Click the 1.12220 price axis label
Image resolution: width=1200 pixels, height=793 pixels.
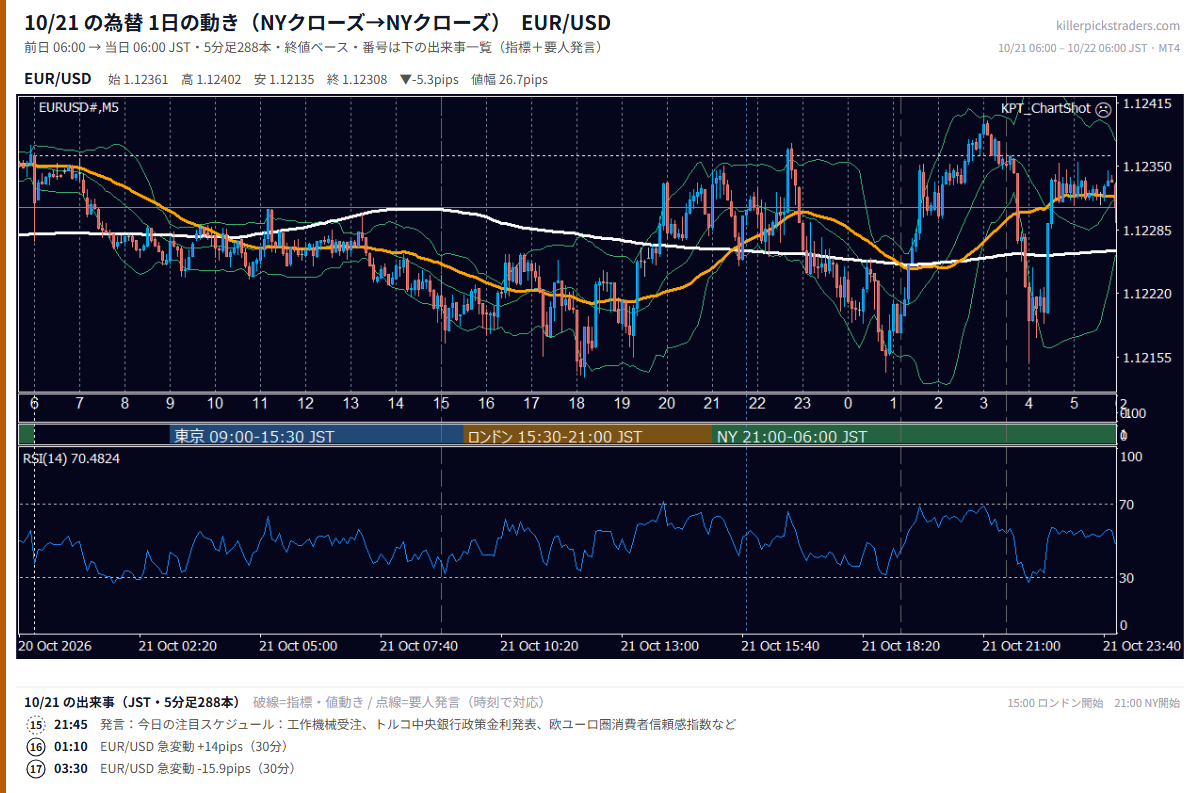(1147, 294)
